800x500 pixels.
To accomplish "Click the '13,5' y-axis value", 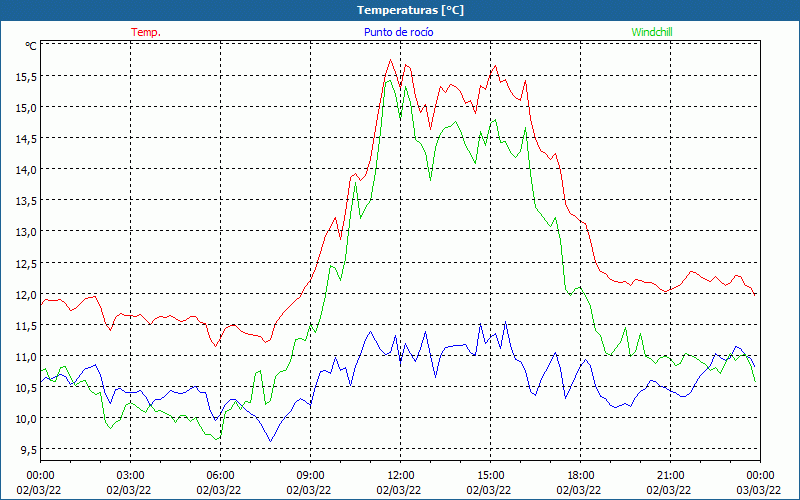I will [x=26, y=201].
